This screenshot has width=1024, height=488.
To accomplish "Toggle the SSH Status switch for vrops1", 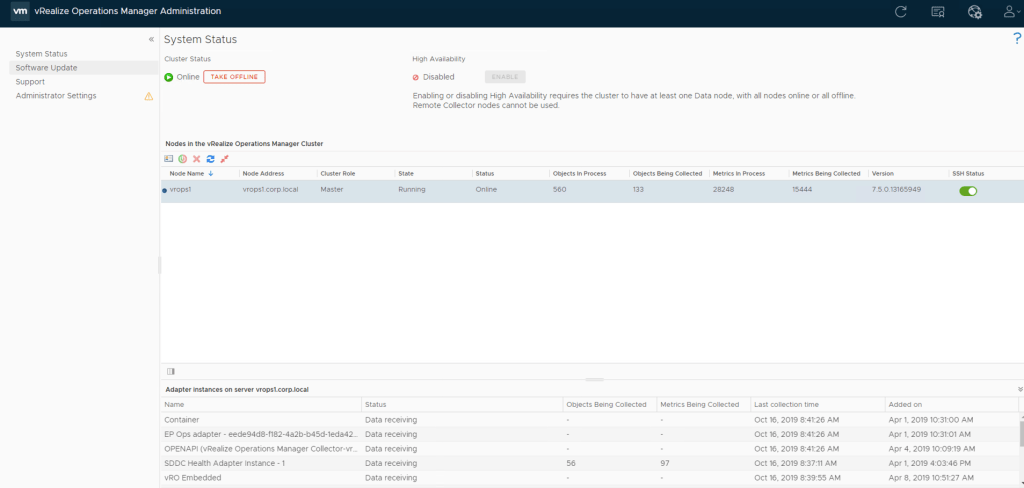I will click(x=967, y=190).
